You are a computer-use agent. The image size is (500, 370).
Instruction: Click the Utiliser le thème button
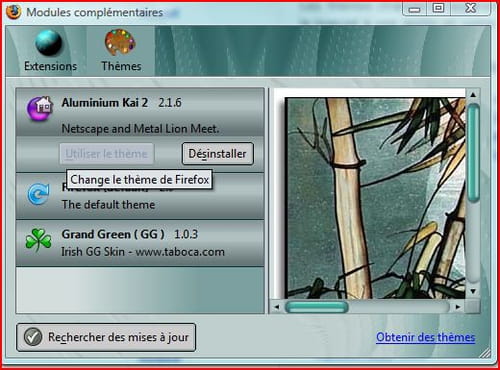pyautogui.click(x=107, y=154)
